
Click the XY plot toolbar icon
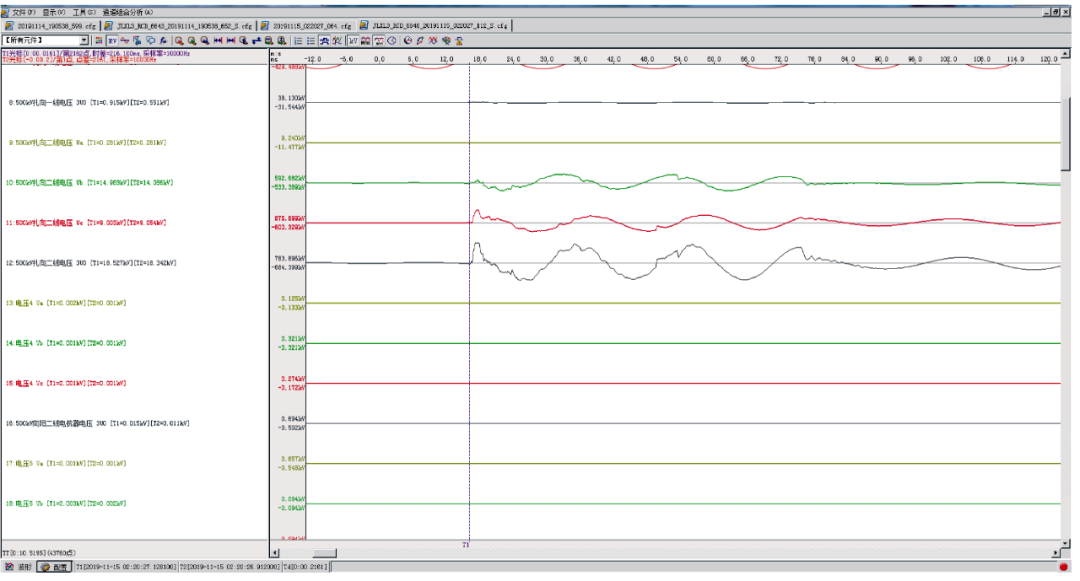pyautogui.click(x=112, y=41)
